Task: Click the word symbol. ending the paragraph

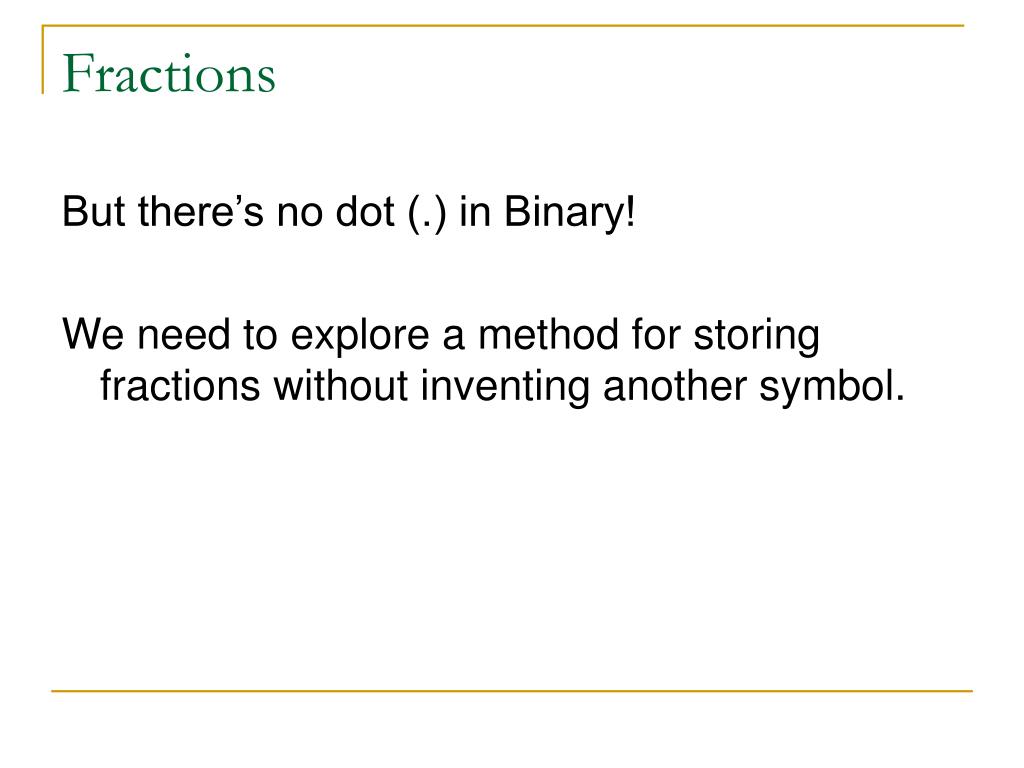Action: pos(832,389)
